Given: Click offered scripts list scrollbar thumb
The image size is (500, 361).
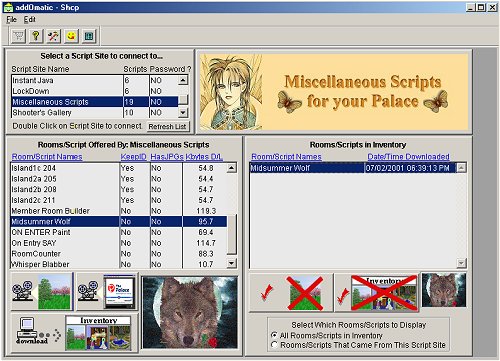Looking at the screenshot, I should (x=232, y=235).
